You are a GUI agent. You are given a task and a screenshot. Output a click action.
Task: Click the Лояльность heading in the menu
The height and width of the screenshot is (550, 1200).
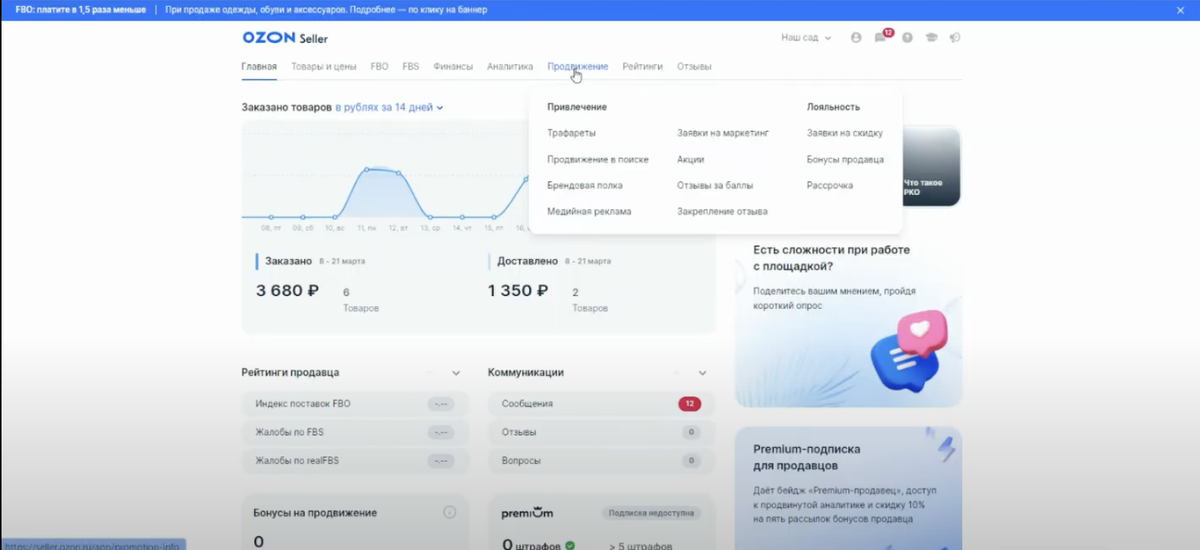[833, 107]
